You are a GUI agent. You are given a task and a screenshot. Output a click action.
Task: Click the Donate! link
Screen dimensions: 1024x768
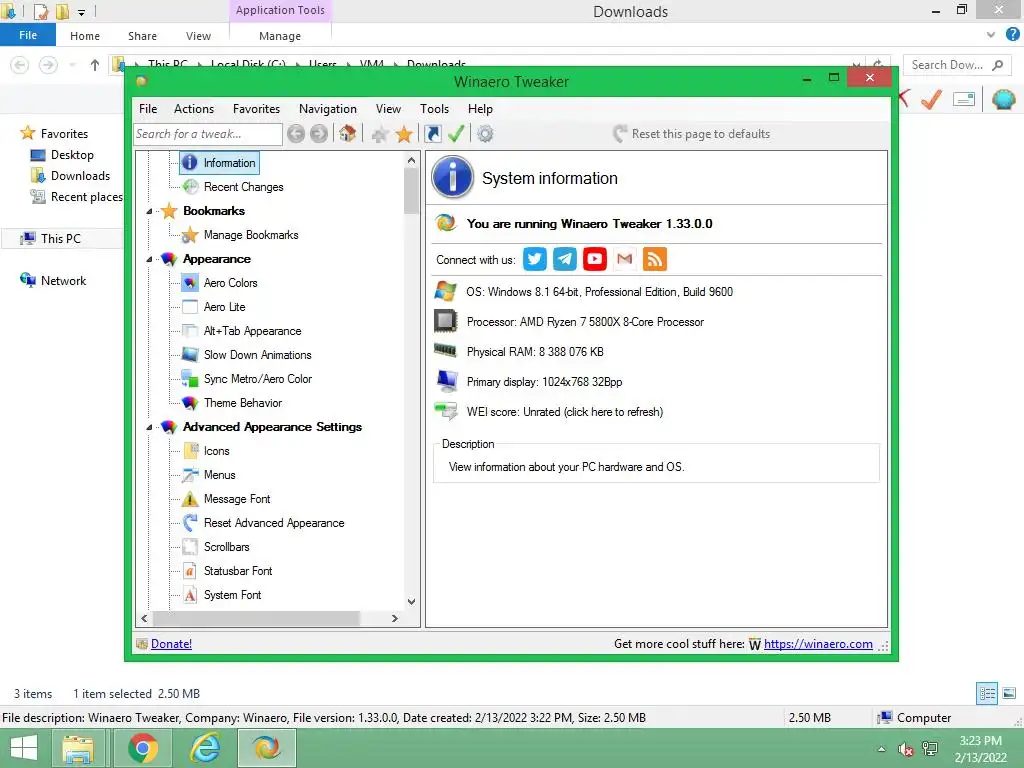[x=171, y=644]
